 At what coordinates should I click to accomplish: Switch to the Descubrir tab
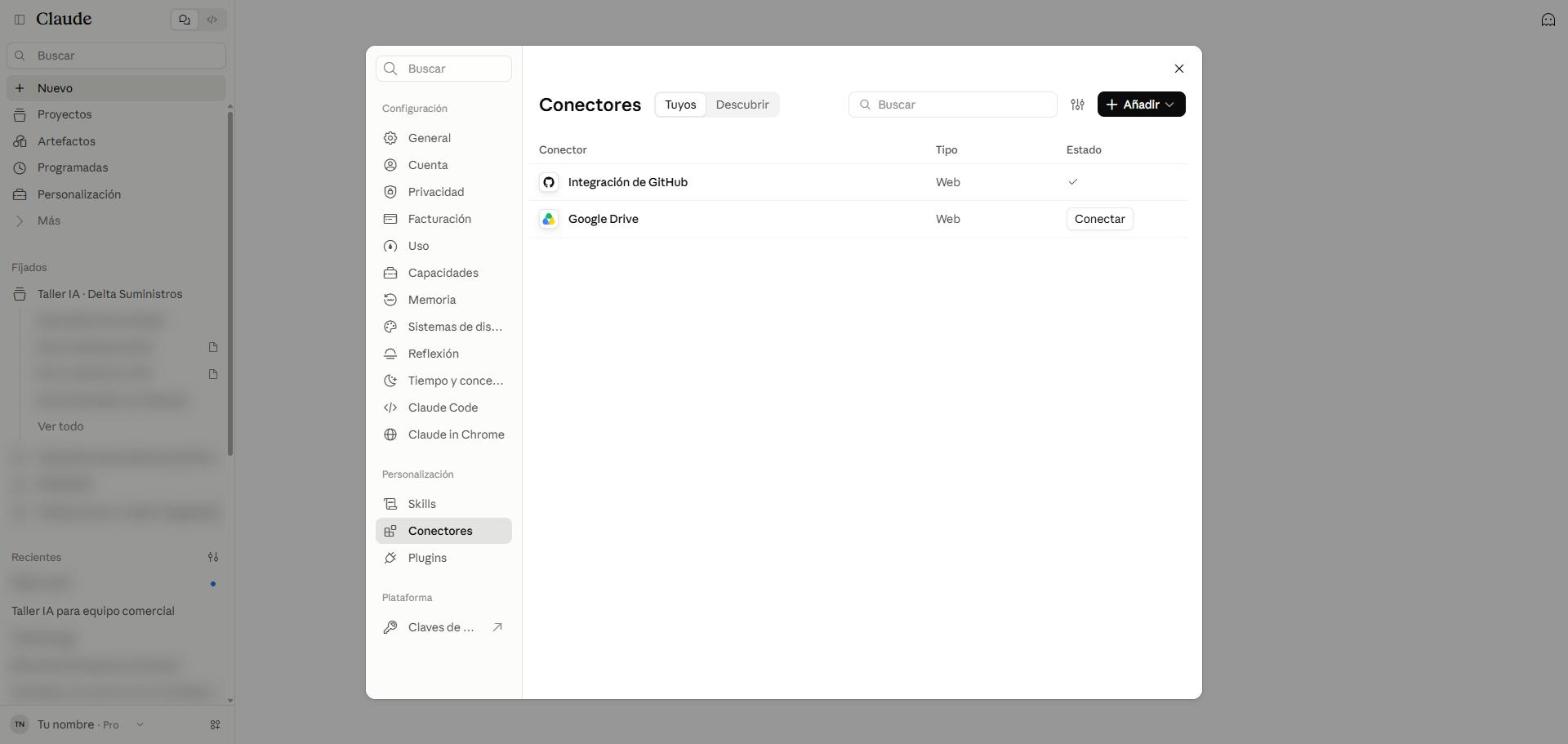click(x=742, y=104)
